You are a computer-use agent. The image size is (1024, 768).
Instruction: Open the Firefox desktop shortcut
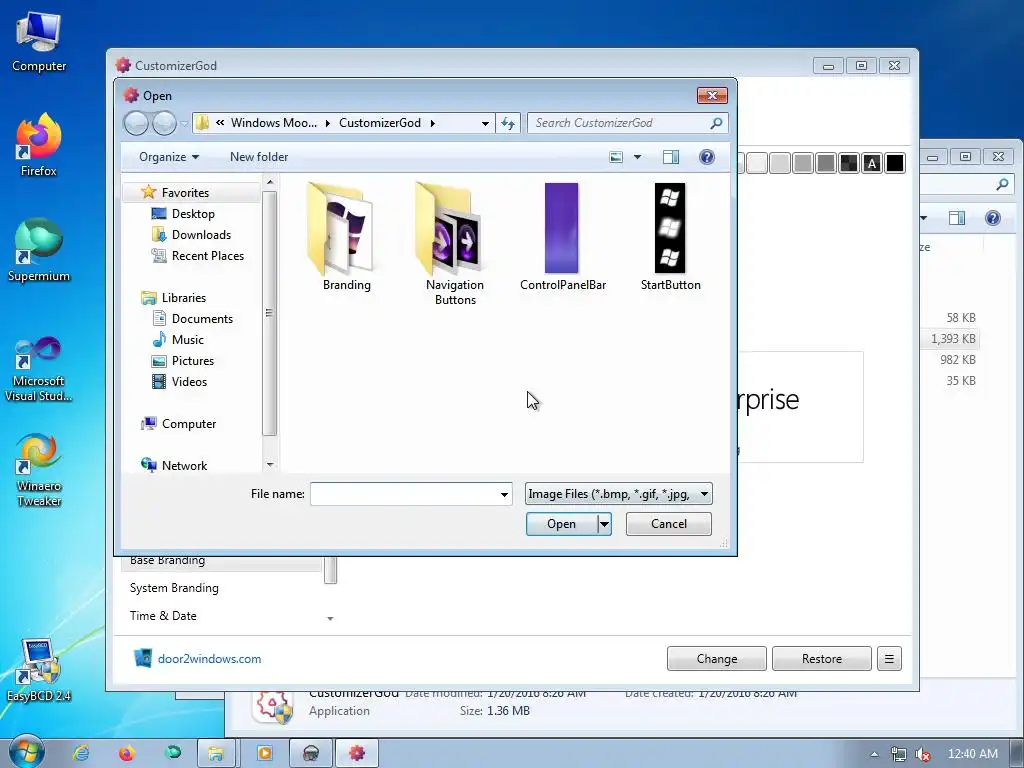[39, 145]
